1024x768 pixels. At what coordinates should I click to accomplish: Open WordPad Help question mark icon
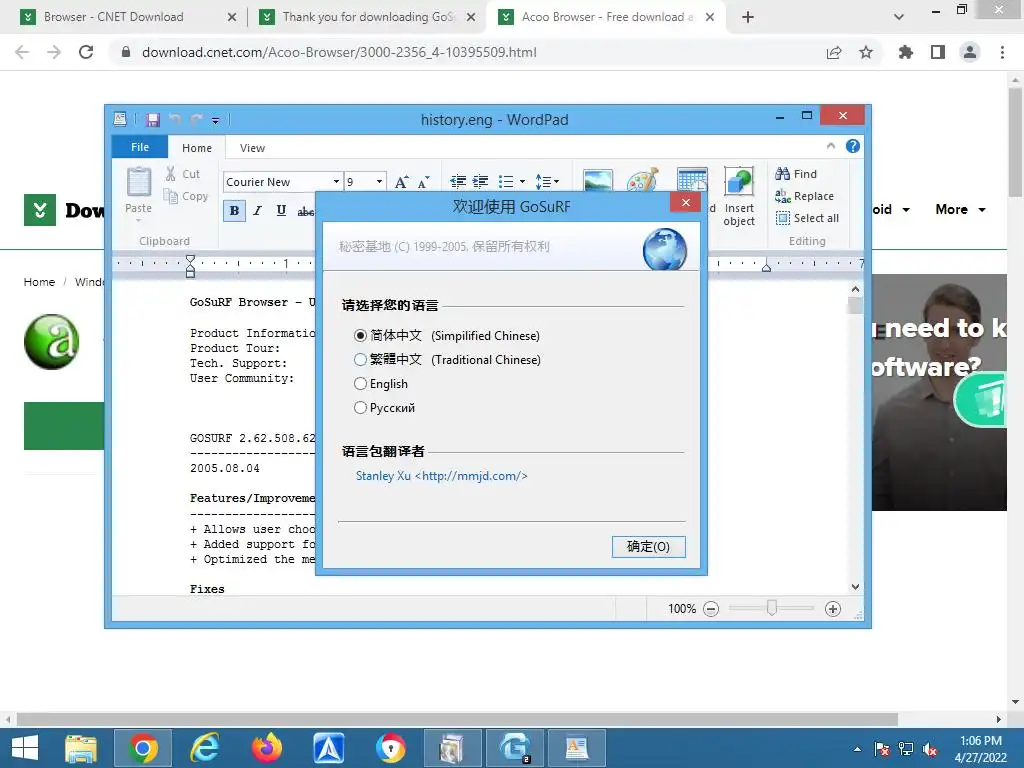point(853,146)
